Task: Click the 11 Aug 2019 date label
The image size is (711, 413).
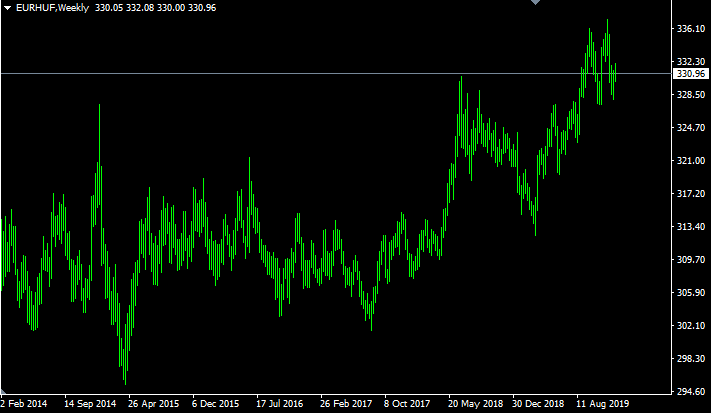Action: (x=603, y=403)
